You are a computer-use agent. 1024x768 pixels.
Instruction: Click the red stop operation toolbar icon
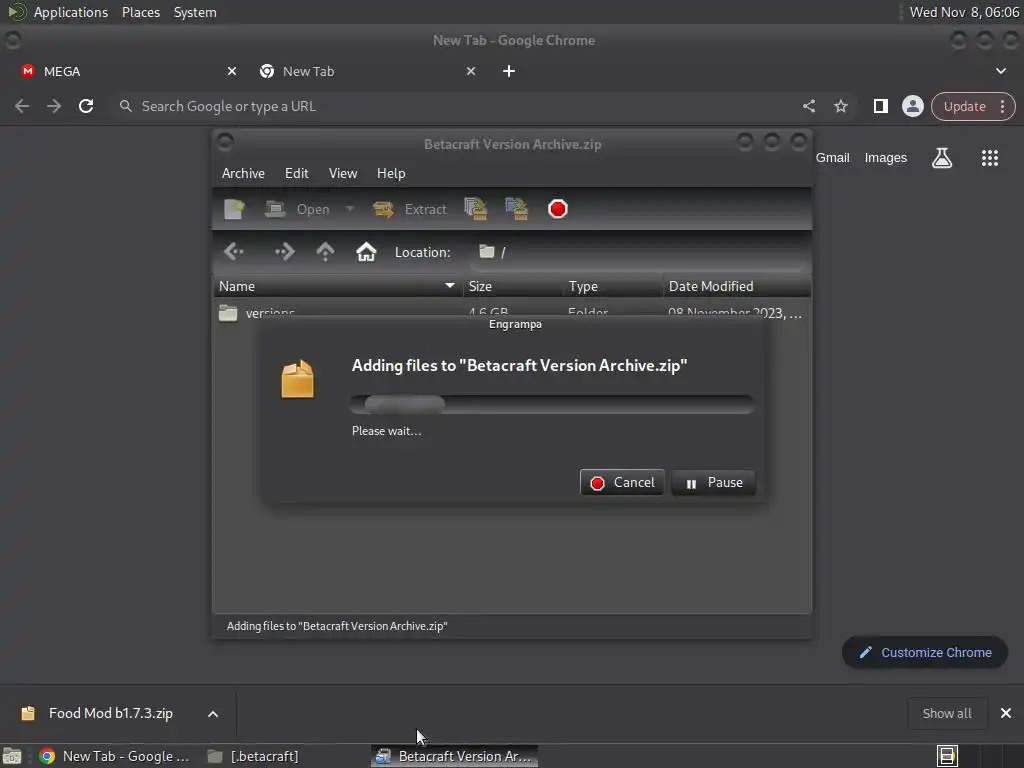click(558, 209)
